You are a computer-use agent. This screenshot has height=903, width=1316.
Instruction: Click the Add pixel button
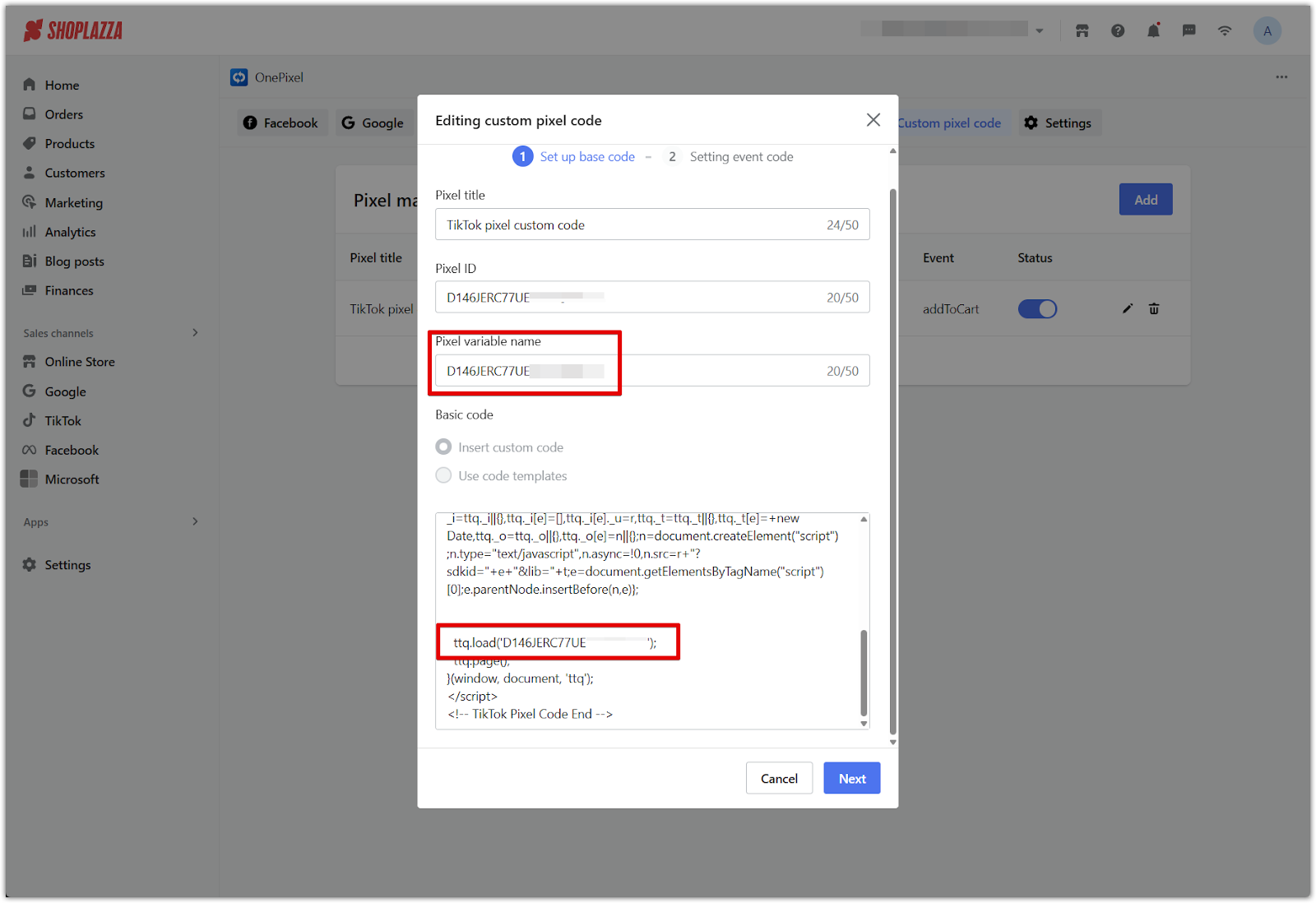1146,200
